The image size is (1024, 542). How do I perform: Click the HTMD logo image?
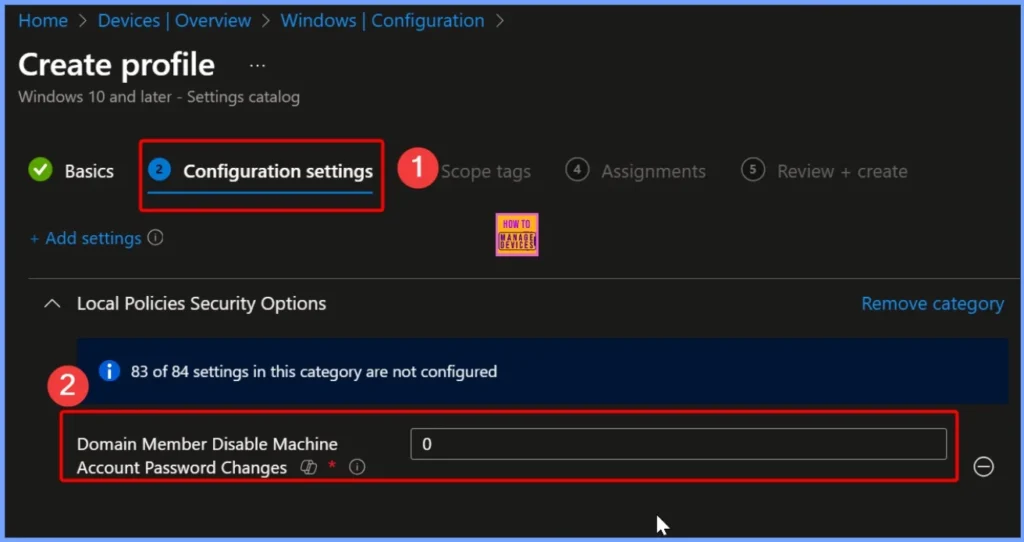click(x=517, y=234)
